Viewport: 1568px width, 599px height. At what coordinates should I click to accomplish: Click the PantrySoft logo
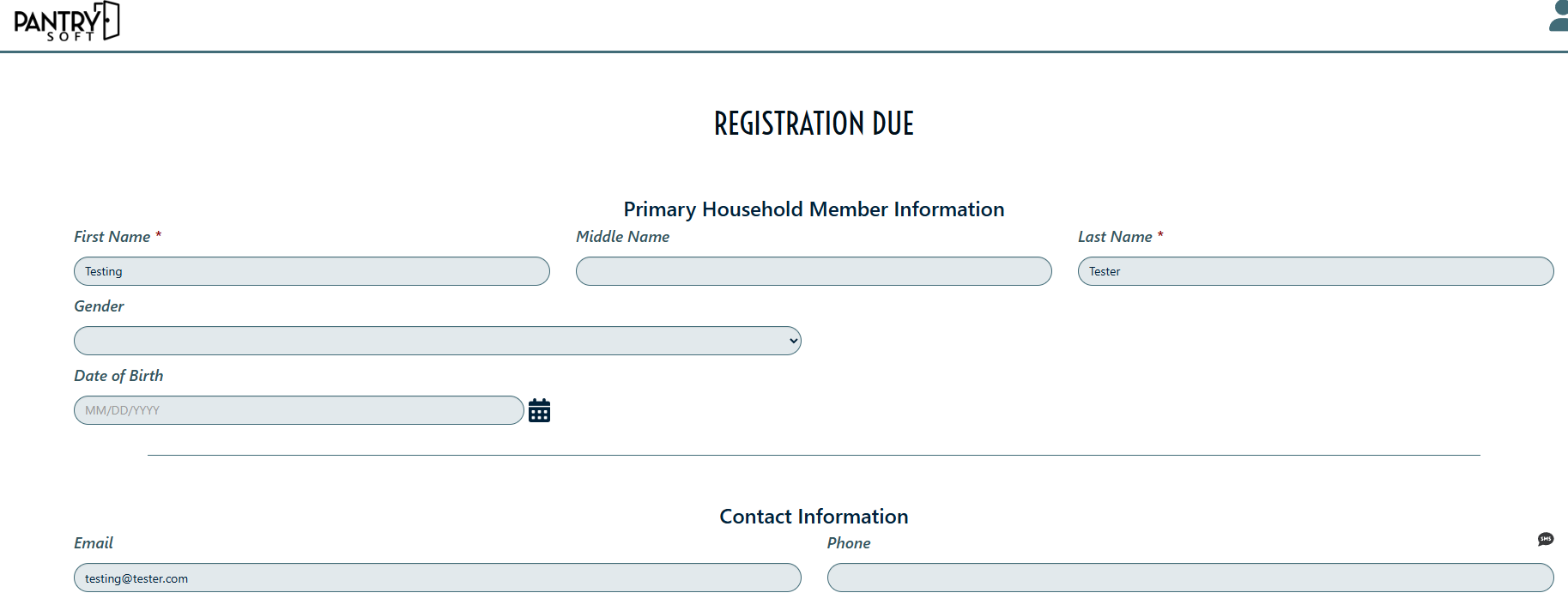click(x=66, y=21)
